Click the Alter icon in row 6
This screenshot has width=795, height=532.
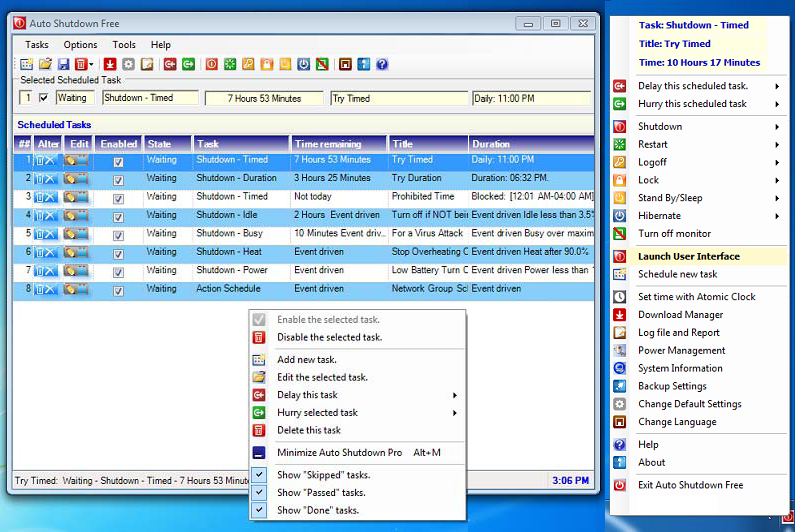pyautogui.click(x=46, y=253)
